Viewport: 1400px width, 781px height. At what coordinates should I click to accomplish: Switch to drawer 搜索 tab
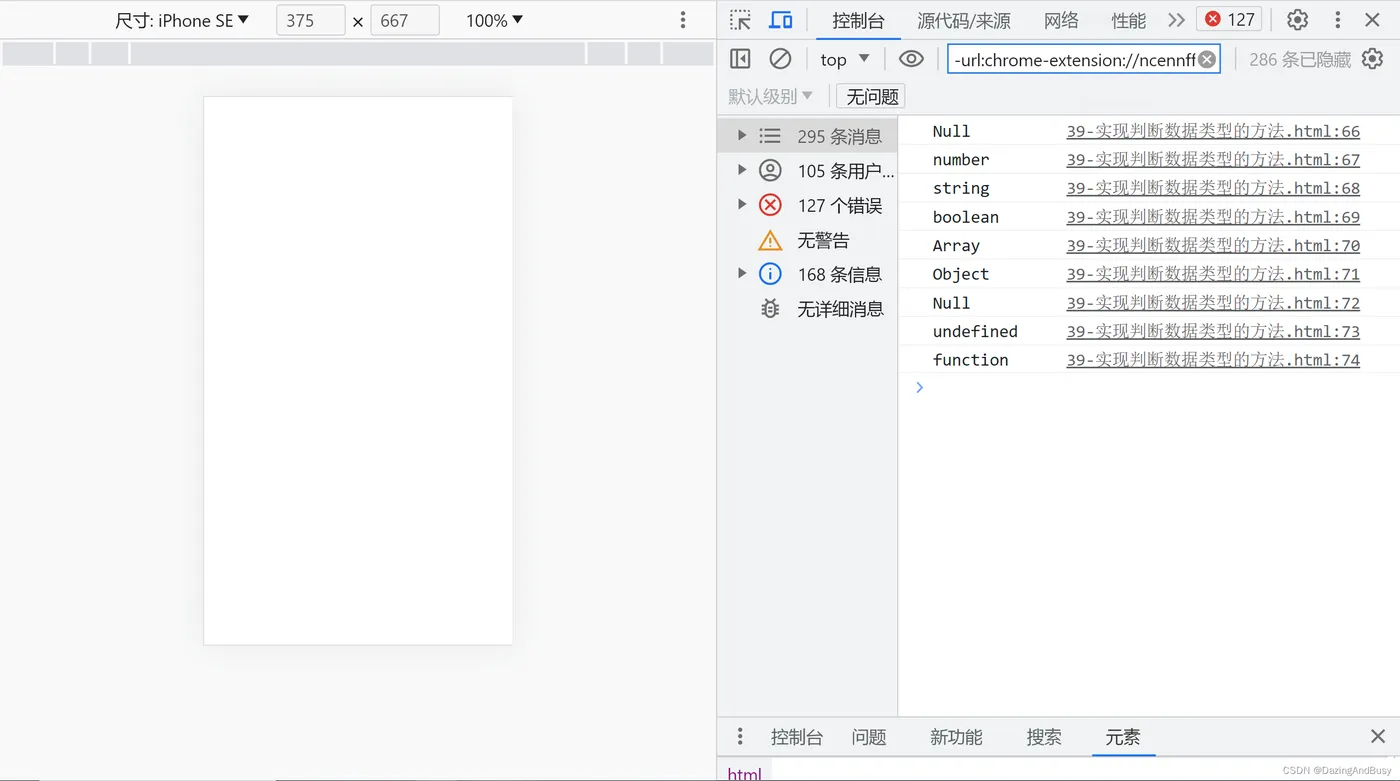(x=1044, y=737)
